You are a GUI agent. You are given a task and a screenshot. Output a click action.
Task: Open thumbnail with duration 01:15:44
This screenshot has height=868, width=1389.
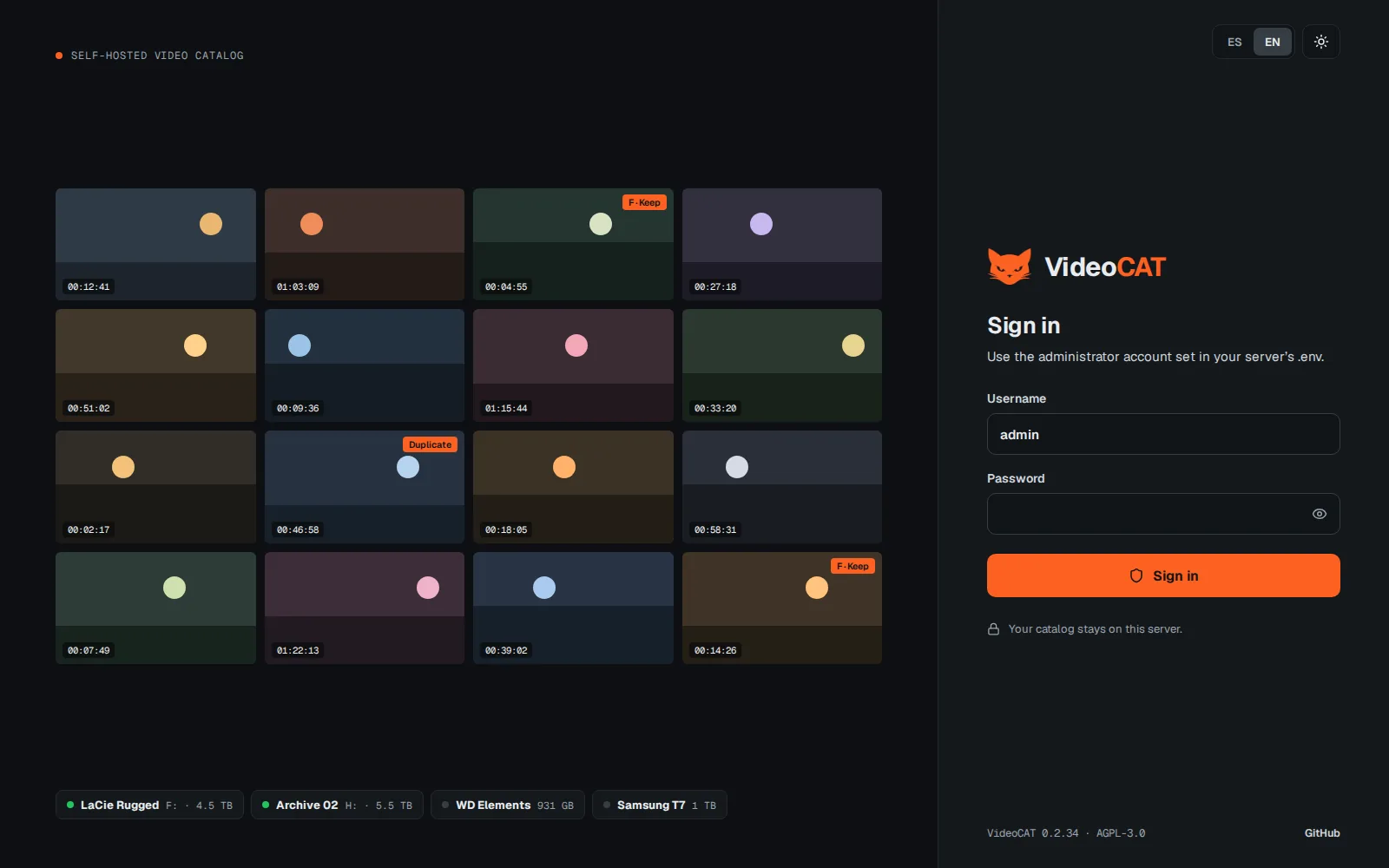[x=573, y=365]
